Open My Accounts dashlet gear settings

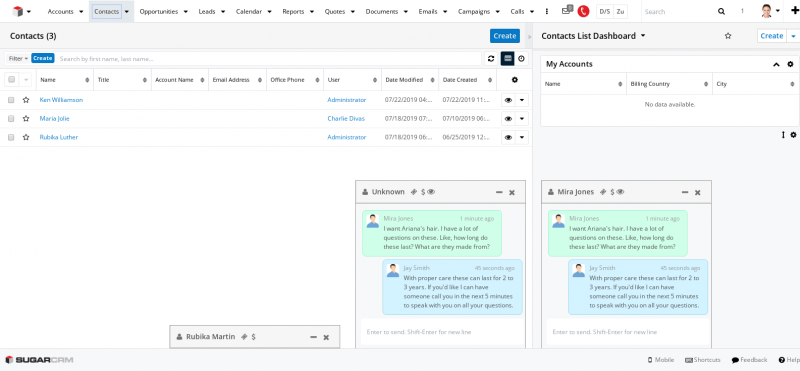[x=790, y=64]
